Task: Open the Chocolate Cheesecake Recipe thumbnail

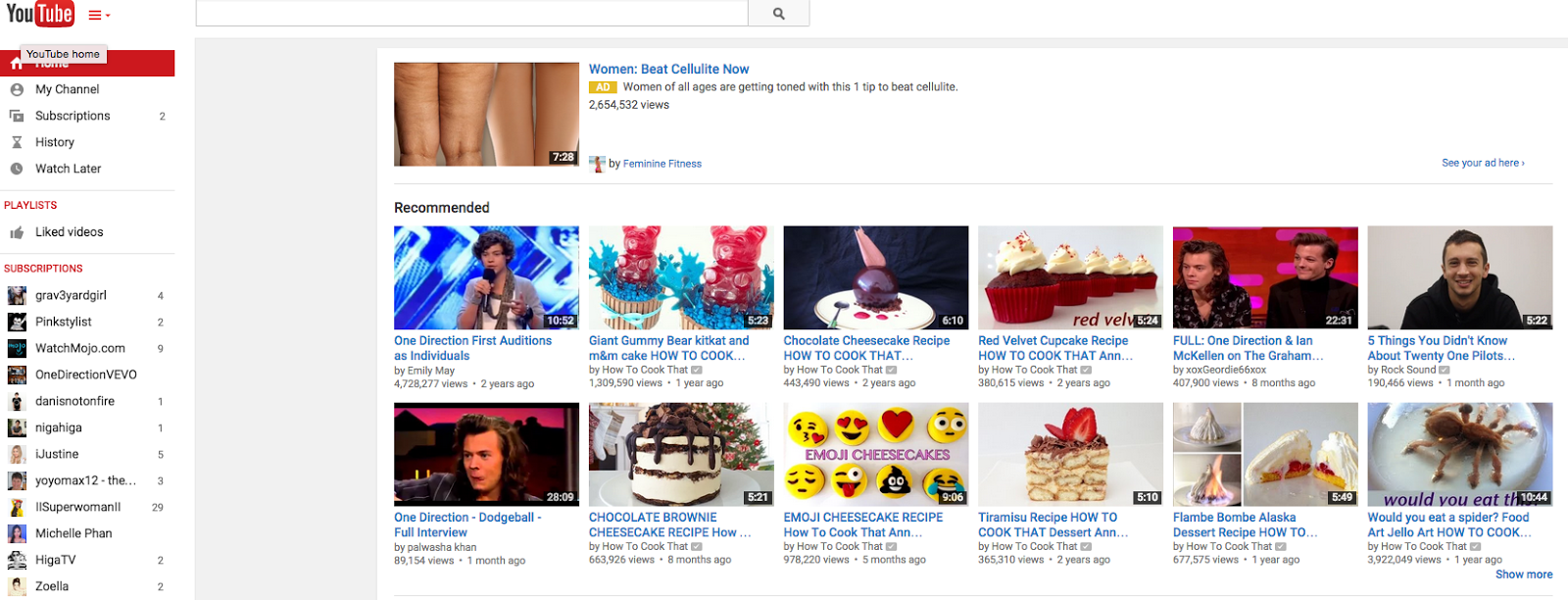Action: coord(876,277)
